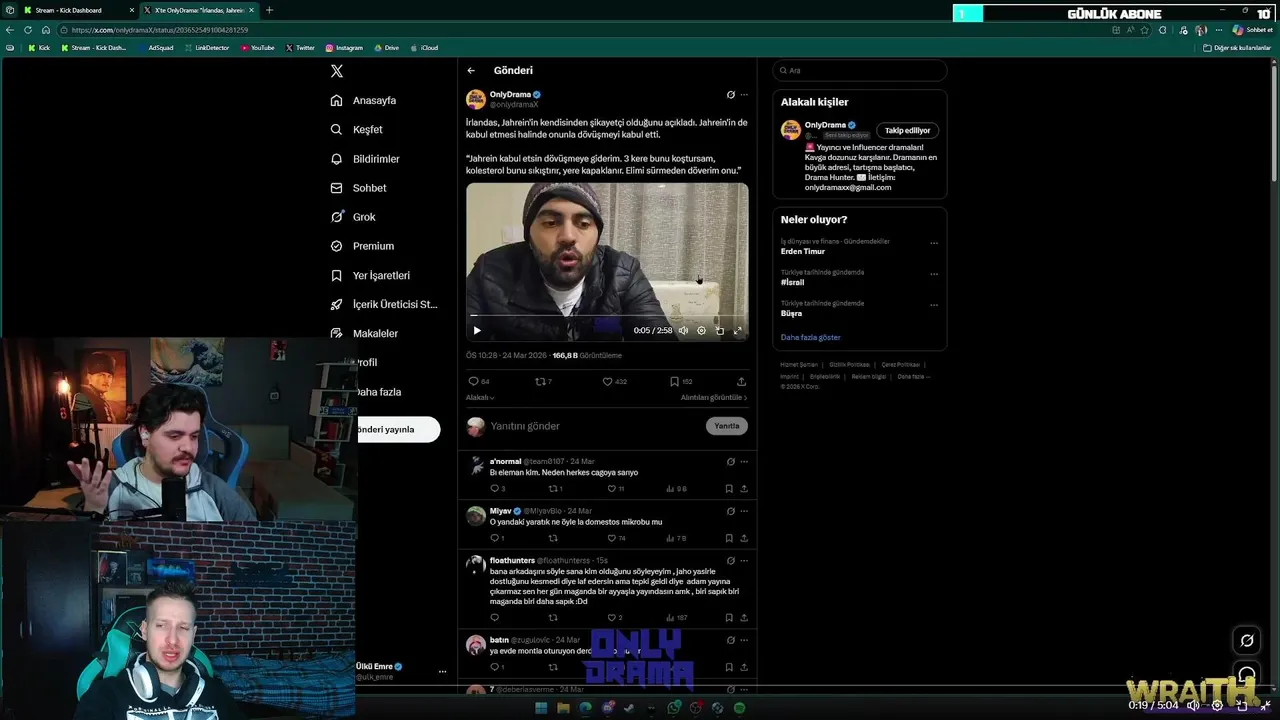The width and height of the screenshot is (1280, 720).
Task: Open Bildirimler notifications
Action: pos(365,159)
